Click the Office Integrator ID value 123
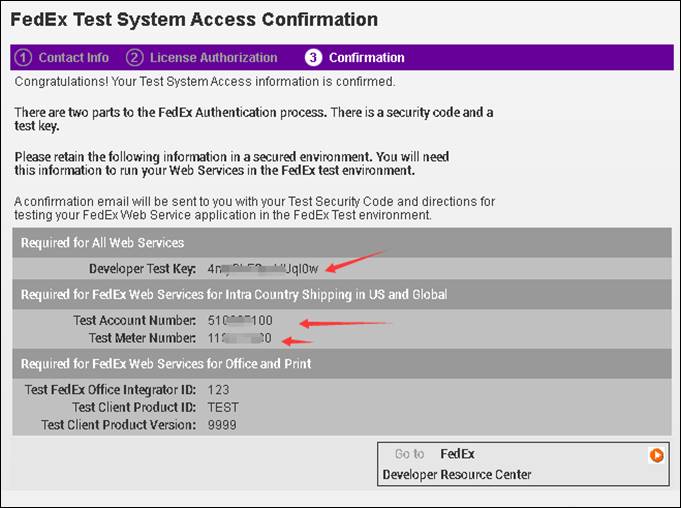681x508 pixels. [x=218, y=390]
